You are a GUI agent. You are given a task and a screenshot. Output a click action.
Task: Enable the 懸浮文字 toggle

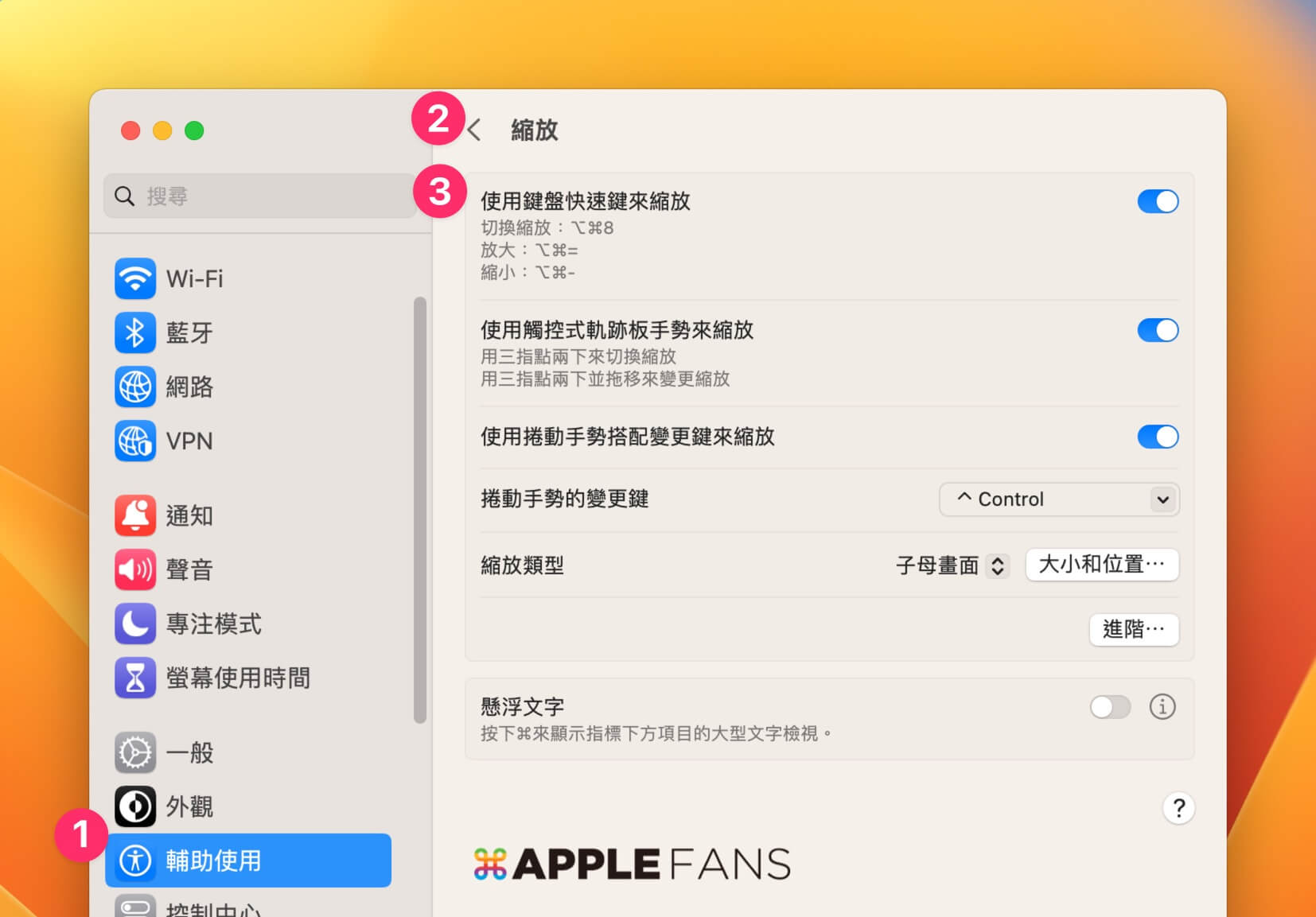click(x=1111, y=707)
